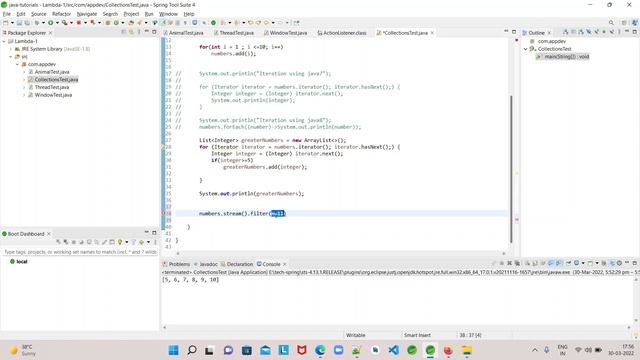The image size is (640, 360).
Task: Click the green Boot Dashboard circle icon in toolbar
Action: pyautogui.click(x=213, y=23)
